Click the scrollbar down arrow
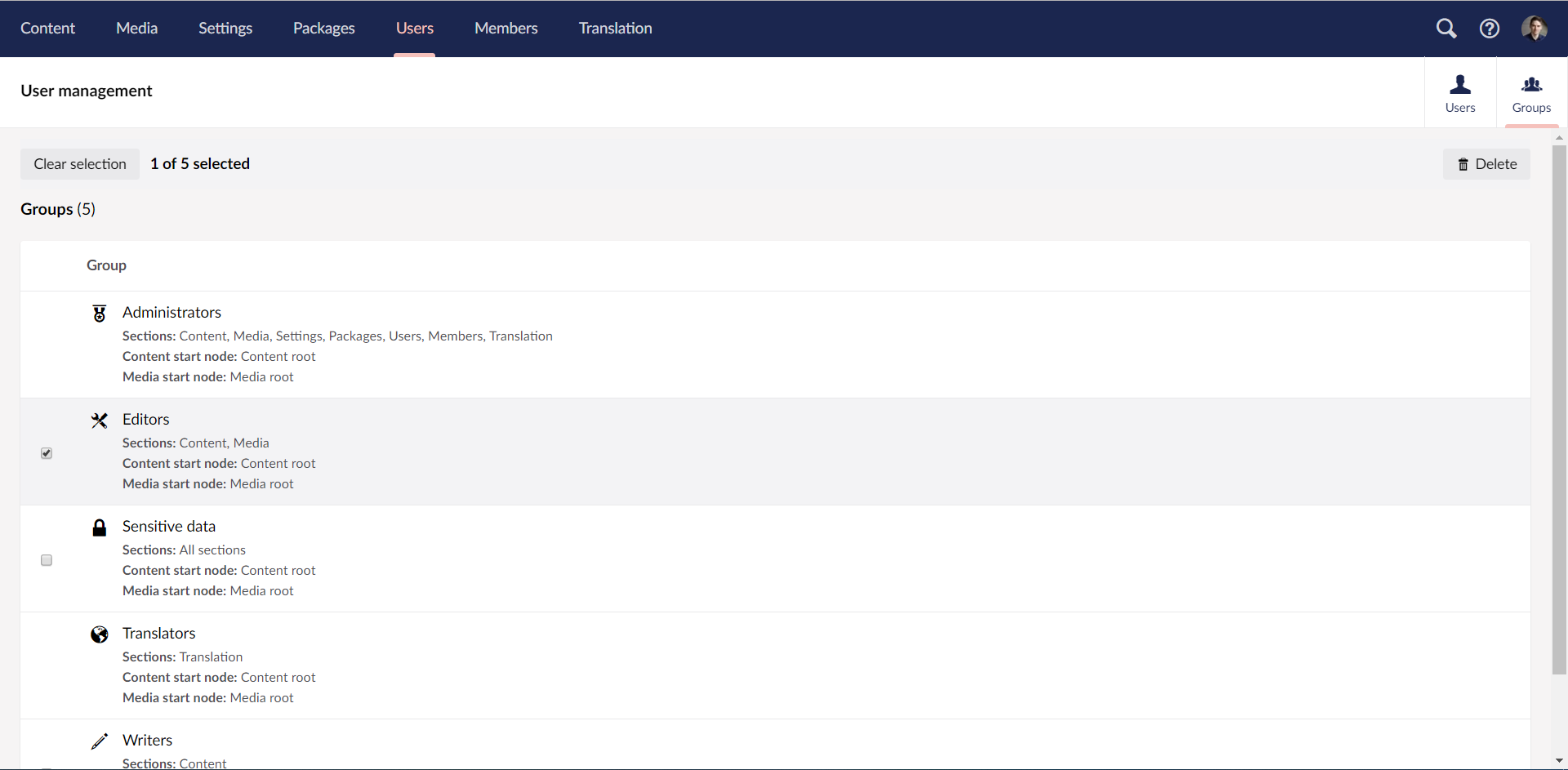Viewport: 1568px width, 770px height. [1559, 760]
